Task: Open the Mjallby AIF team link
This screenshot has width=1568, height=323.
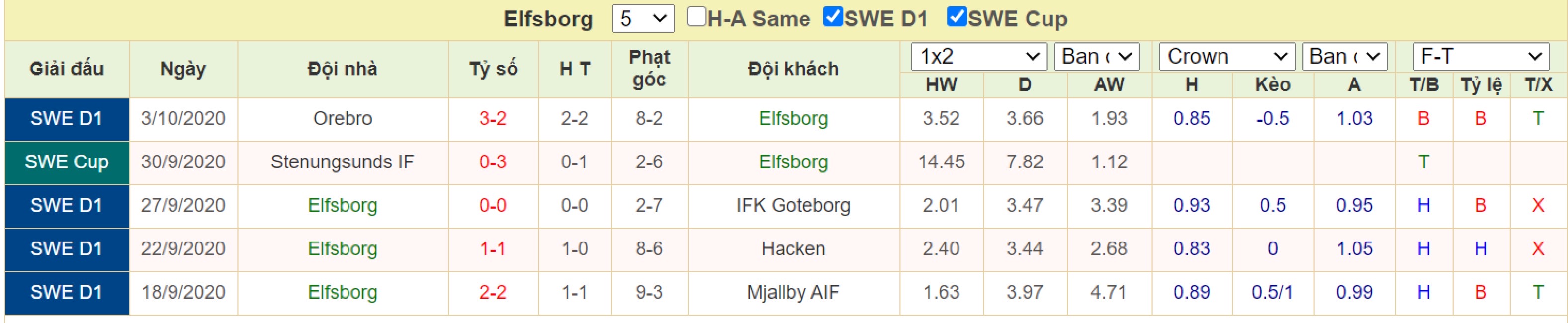Action: (x=793, y=293)
